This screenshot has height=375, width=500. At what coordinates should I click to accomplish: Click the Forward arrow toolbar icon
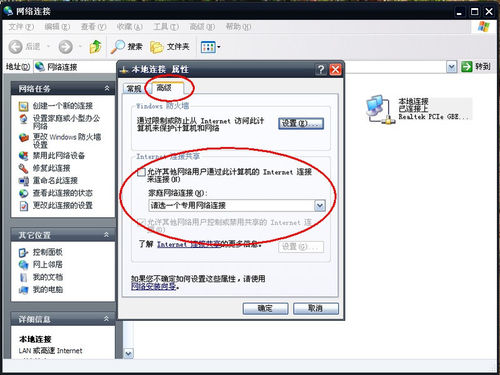pos(65,47)
